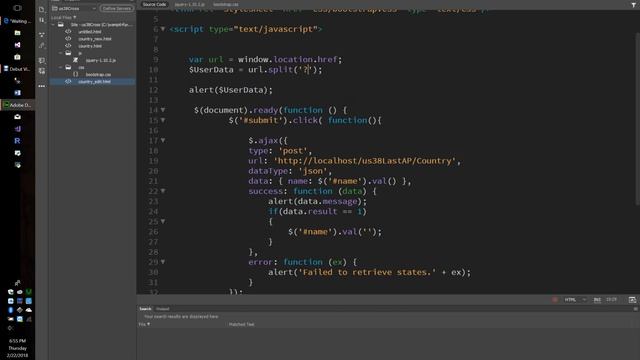Click the Collapse Full Tag toolbar icon
Viewport: 640px width, 360px height.
42,35
